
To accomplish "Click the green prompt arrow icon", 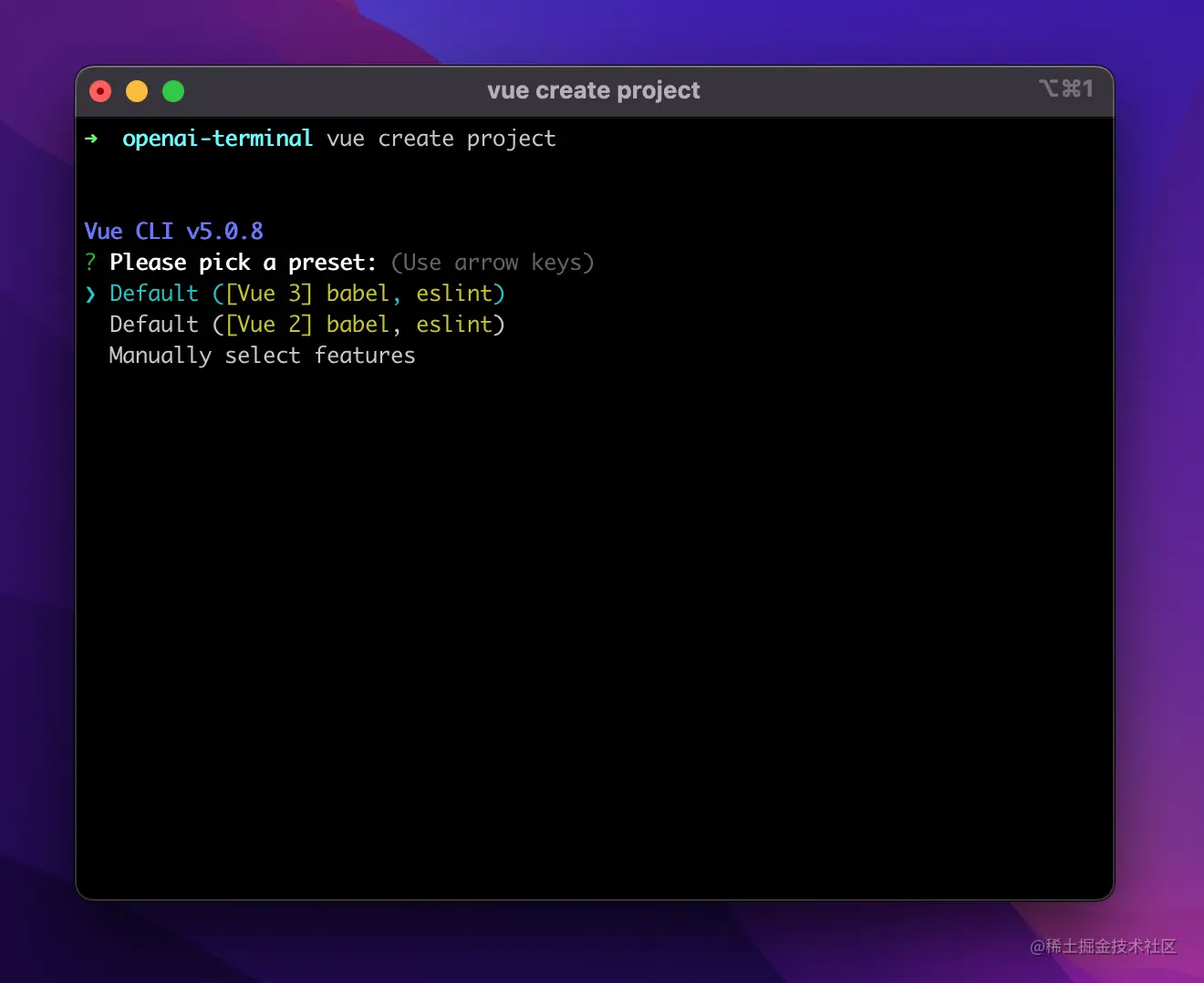I will tap(91, 139).
